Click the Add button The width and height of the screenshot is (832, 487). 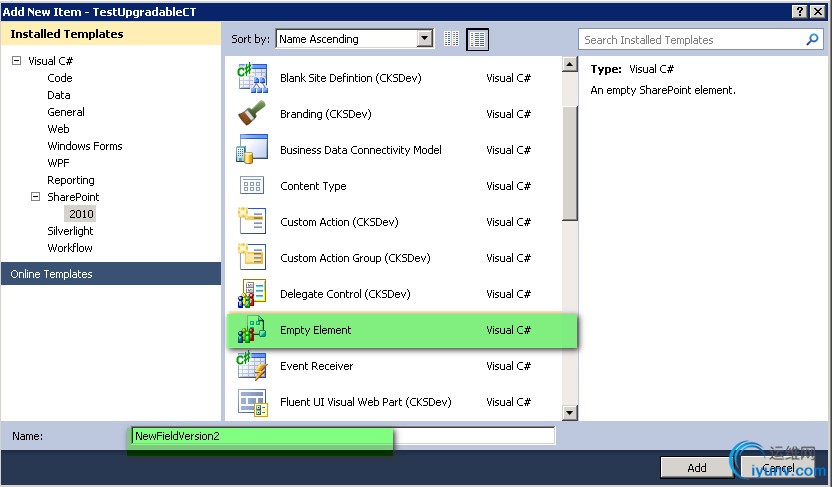697,467
